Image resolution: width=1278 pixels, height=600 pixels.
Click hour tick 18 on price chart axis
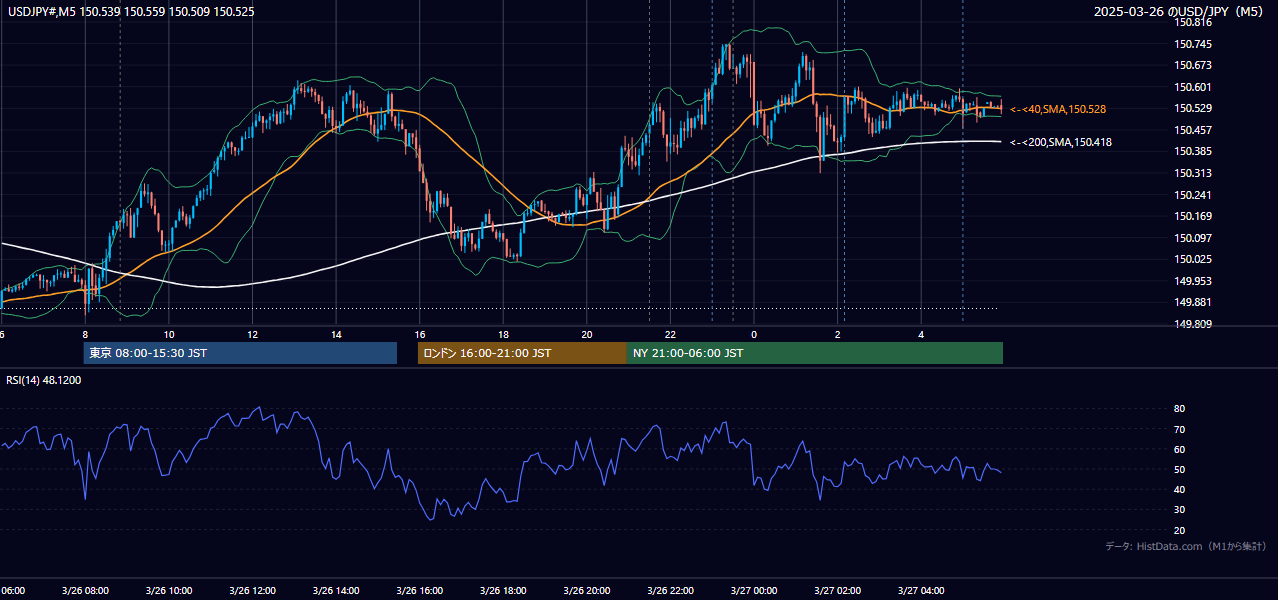[503, 334]
